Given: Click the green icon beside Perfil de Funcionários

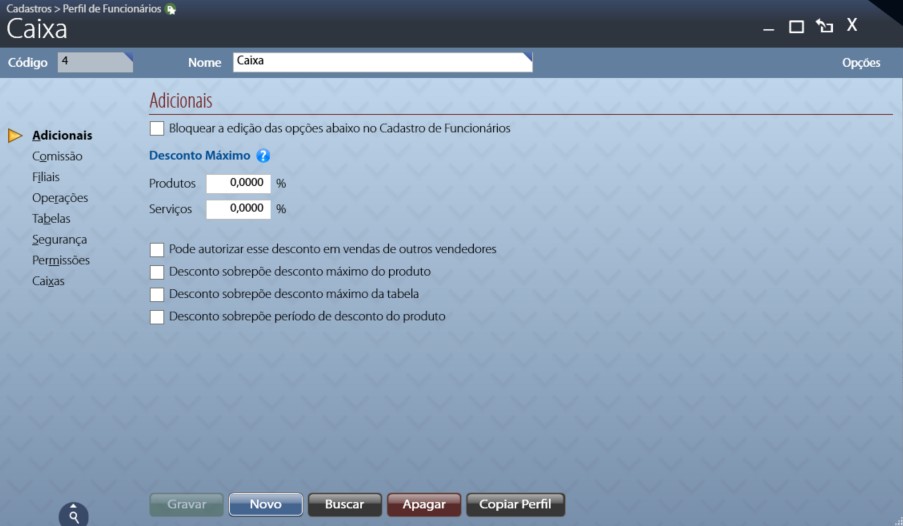Looking at the screenshot, I should [x=170, y=9].
